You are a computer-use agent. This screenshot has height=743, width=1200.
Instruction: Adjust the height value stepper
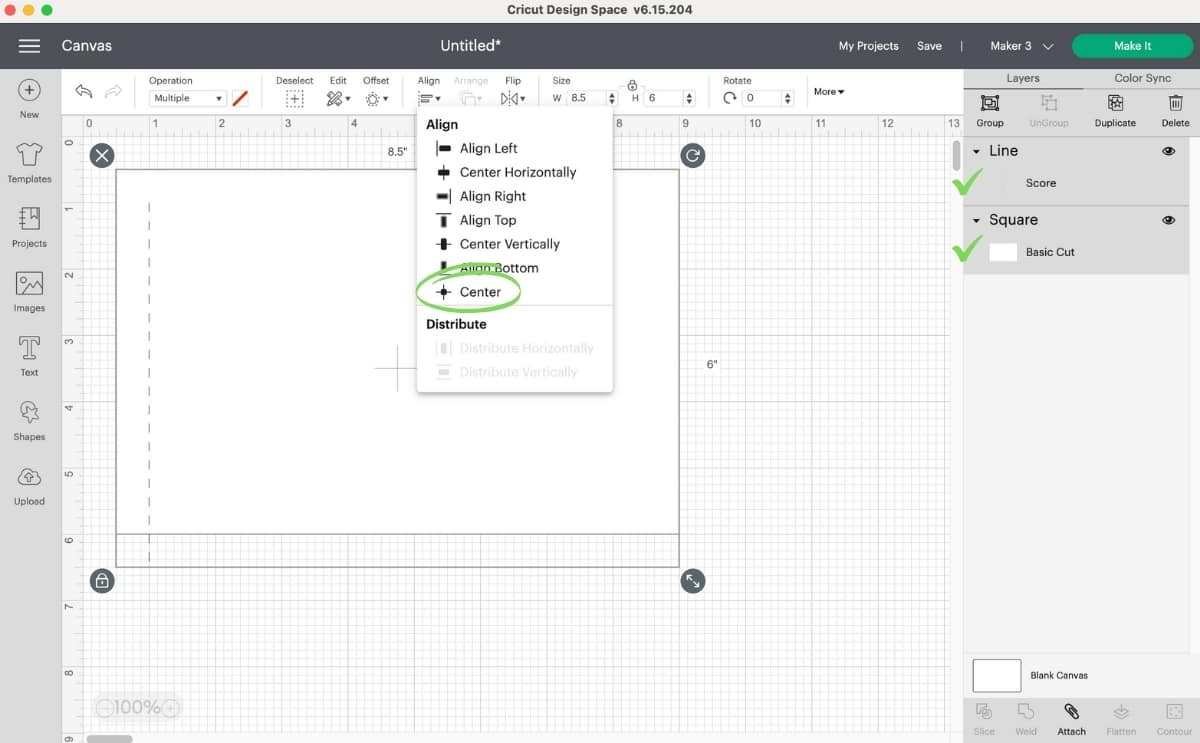[689, 98]
